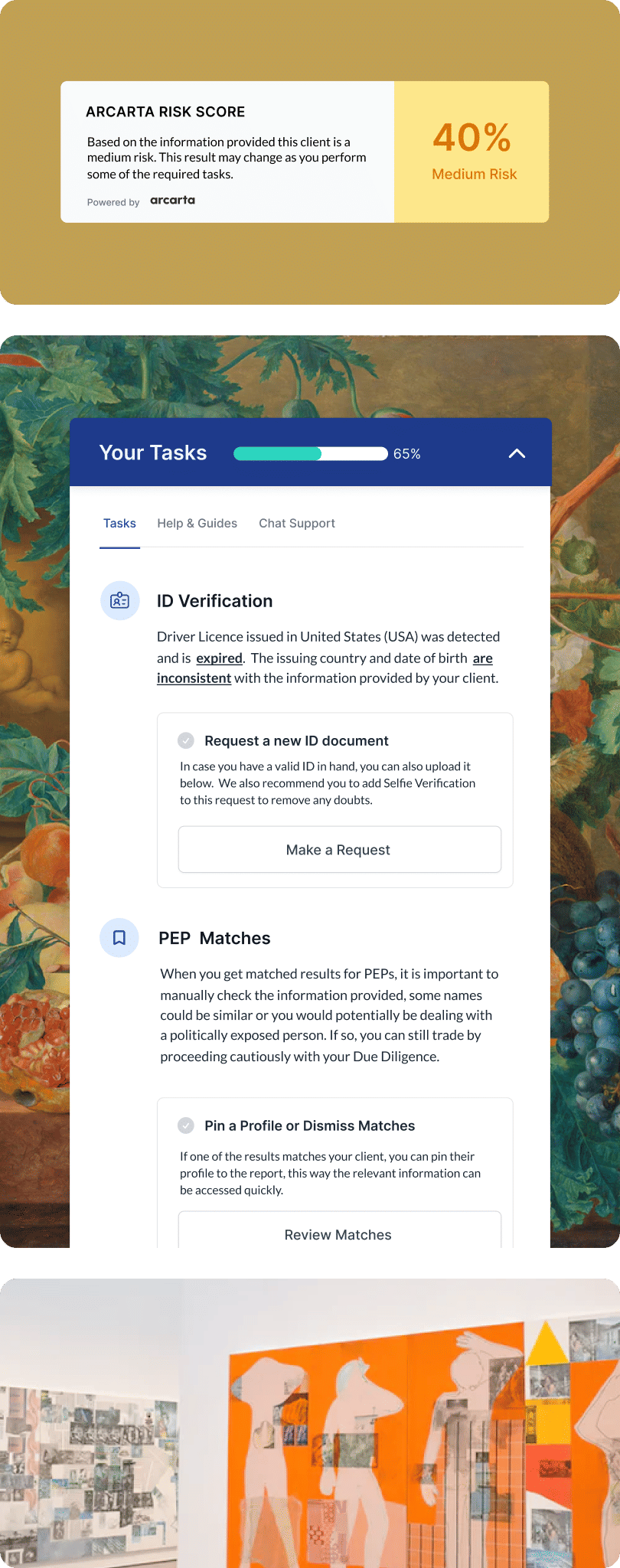Toggle the Pin a Profile or Dismiss Matches checkmark
This screenshot has height=1568, width=620.
(186, 1125)
